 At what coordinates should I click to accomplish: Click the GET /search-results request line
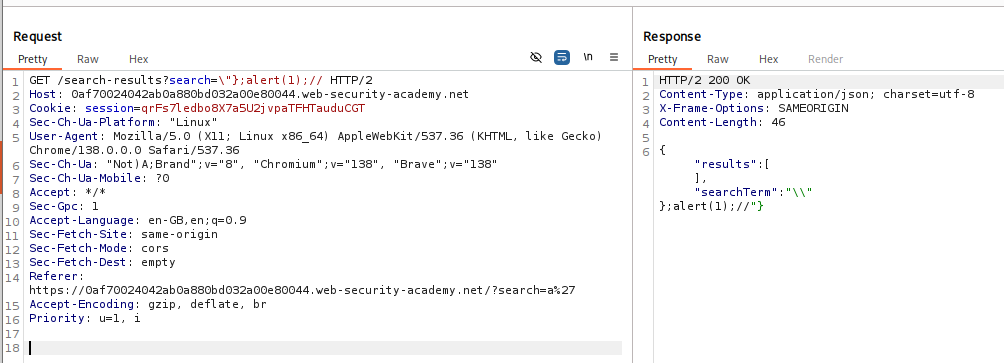(200, 80)
